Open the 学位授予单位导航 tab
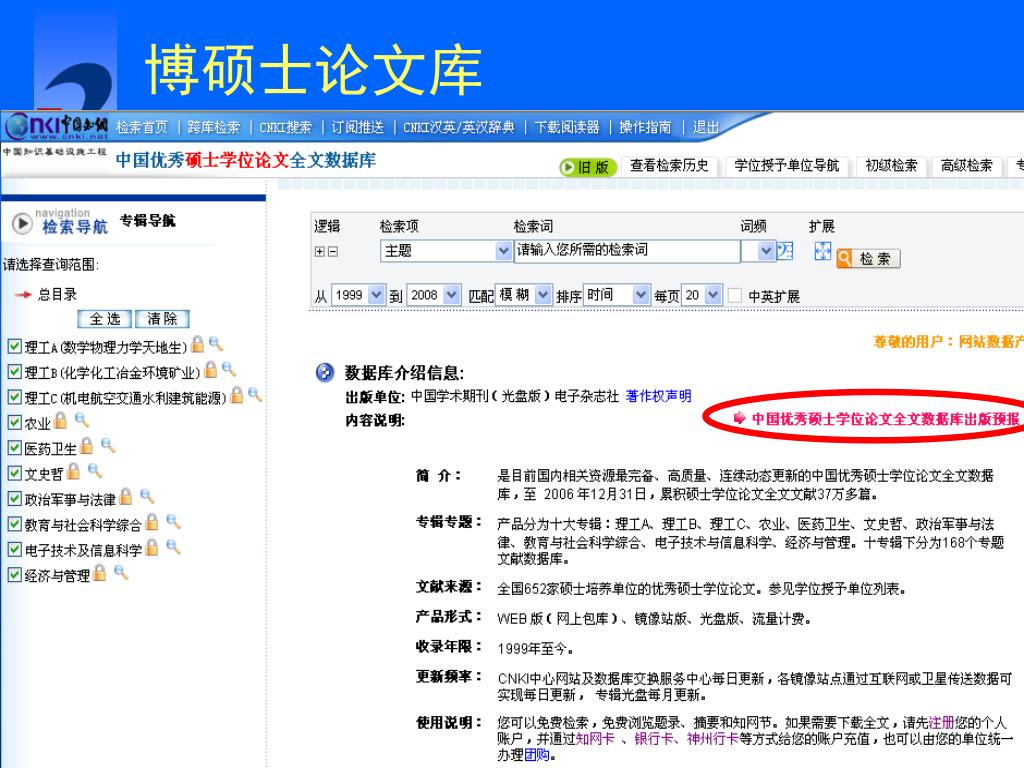 pos(787,166)
